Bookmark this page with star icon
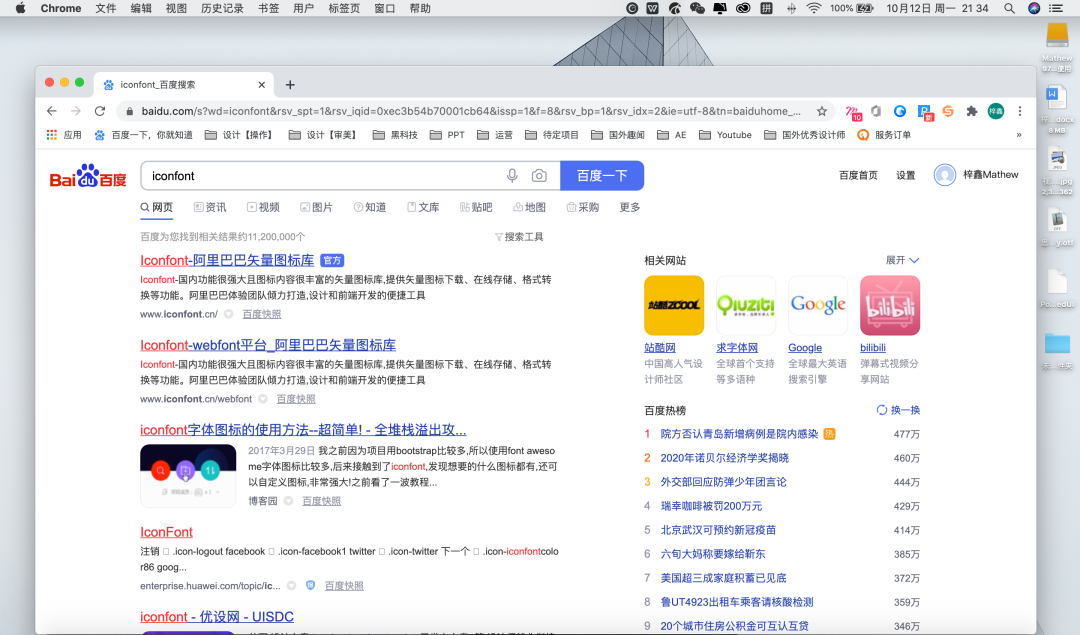This screenshot has width=1080, height=635. coord(822,111)
